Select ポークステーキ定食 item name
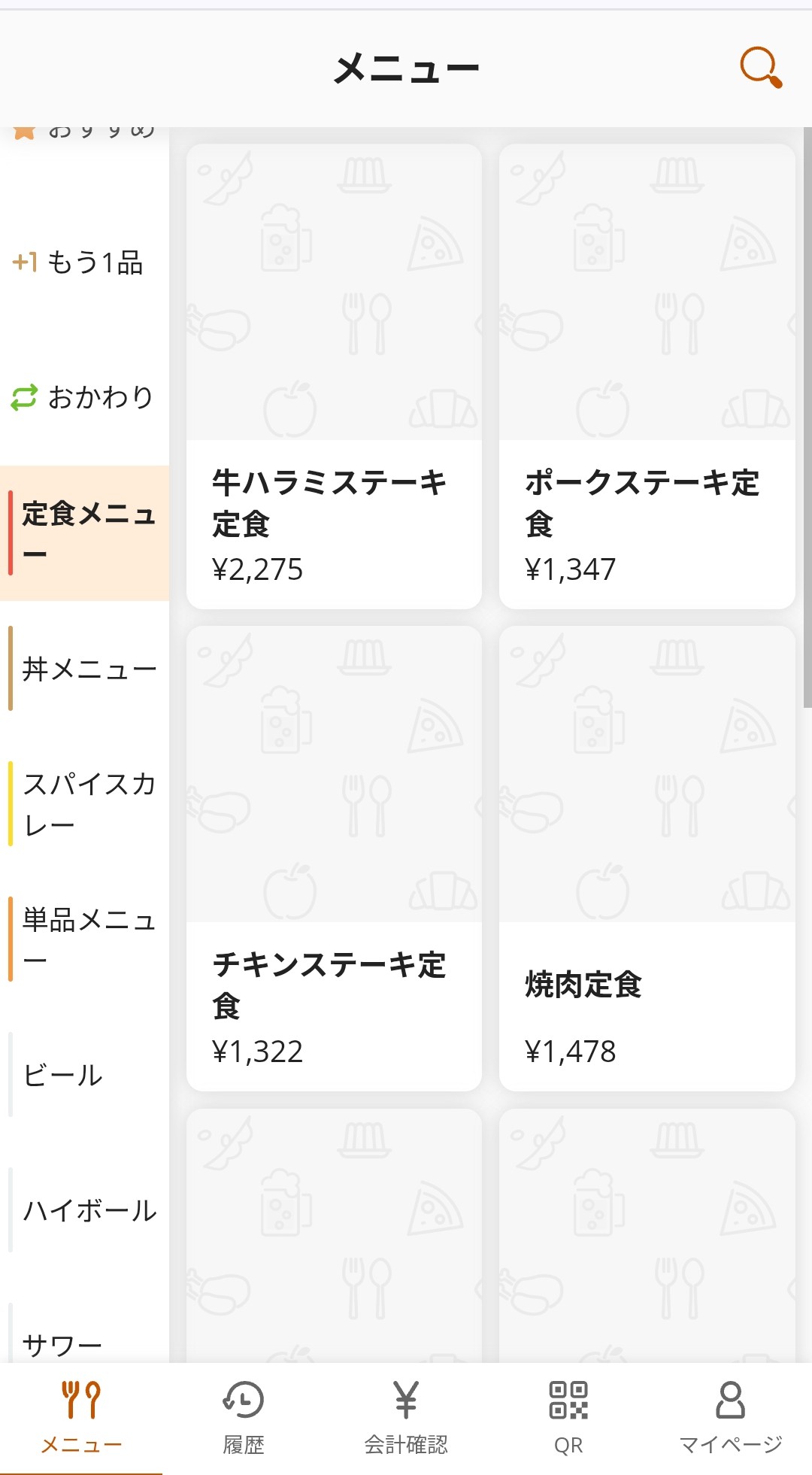Screen dimensions: 812x1475 642,502
